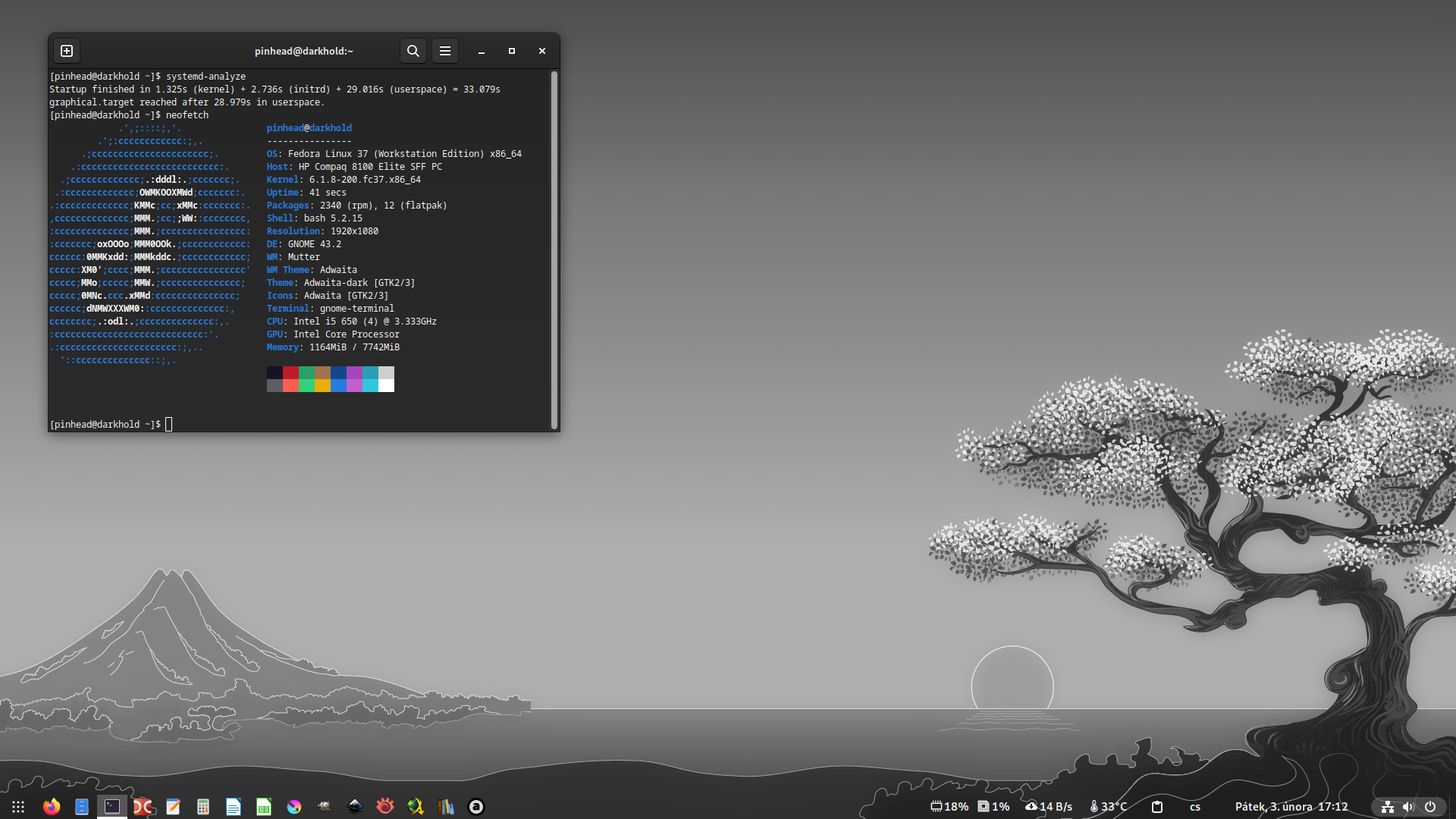Click the 'CPU: Intel i5 650' line
Image resolution: width=1456 pixels, height=819 pixels.
tap(351, 322)
